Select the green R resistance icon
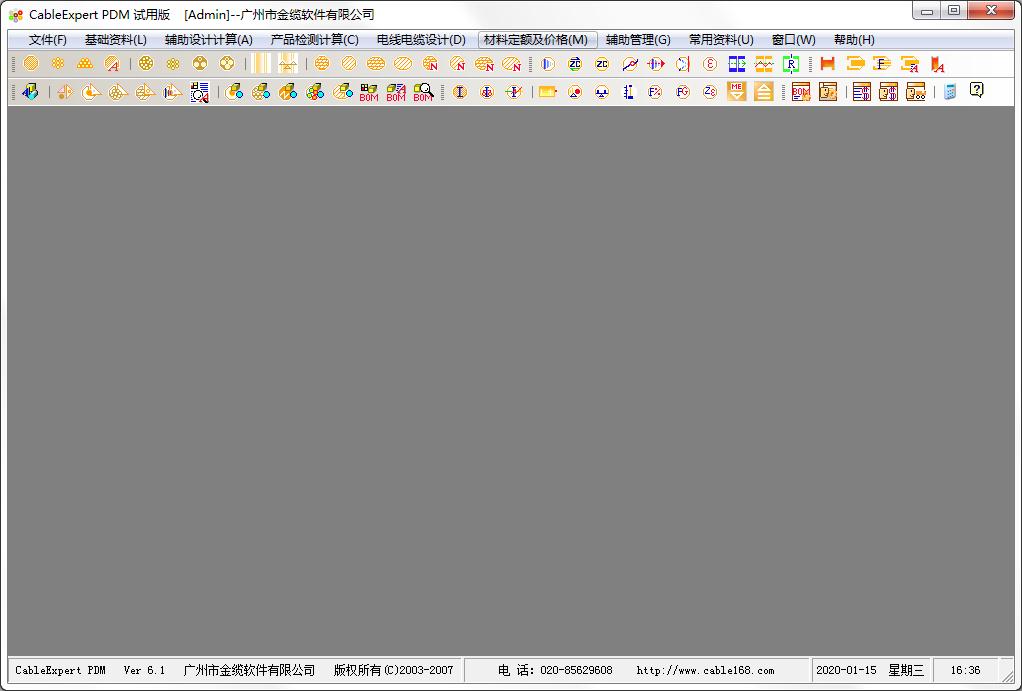This screenshot has height=691, width=1022. [x=791, y=64]
